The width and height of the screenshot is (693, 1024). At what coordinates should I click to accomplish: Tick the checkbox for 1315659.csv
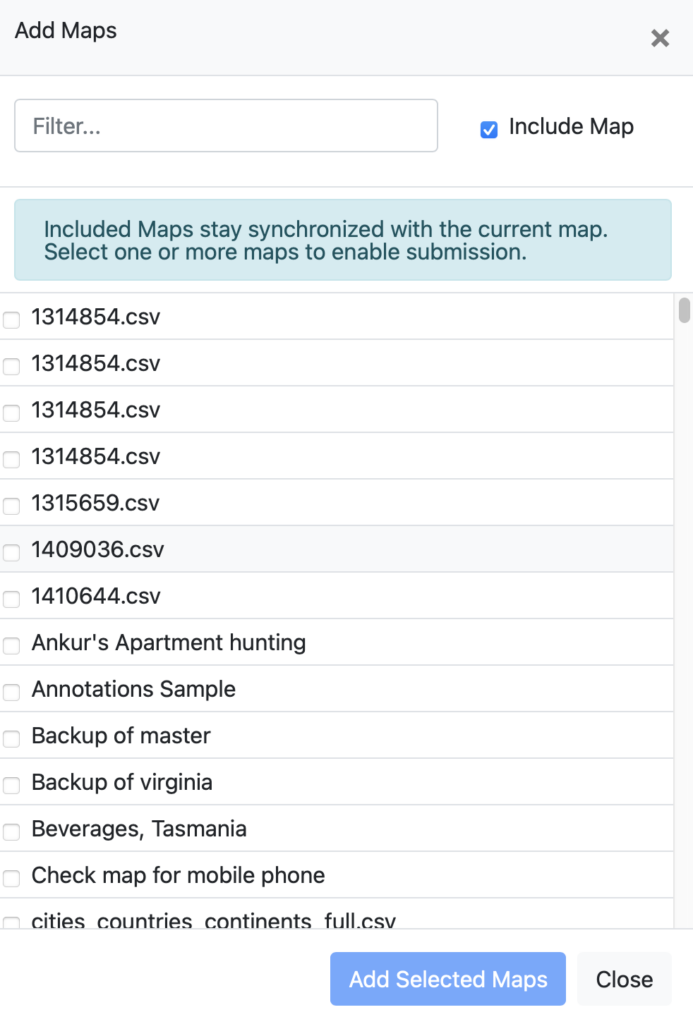(11, 505)
